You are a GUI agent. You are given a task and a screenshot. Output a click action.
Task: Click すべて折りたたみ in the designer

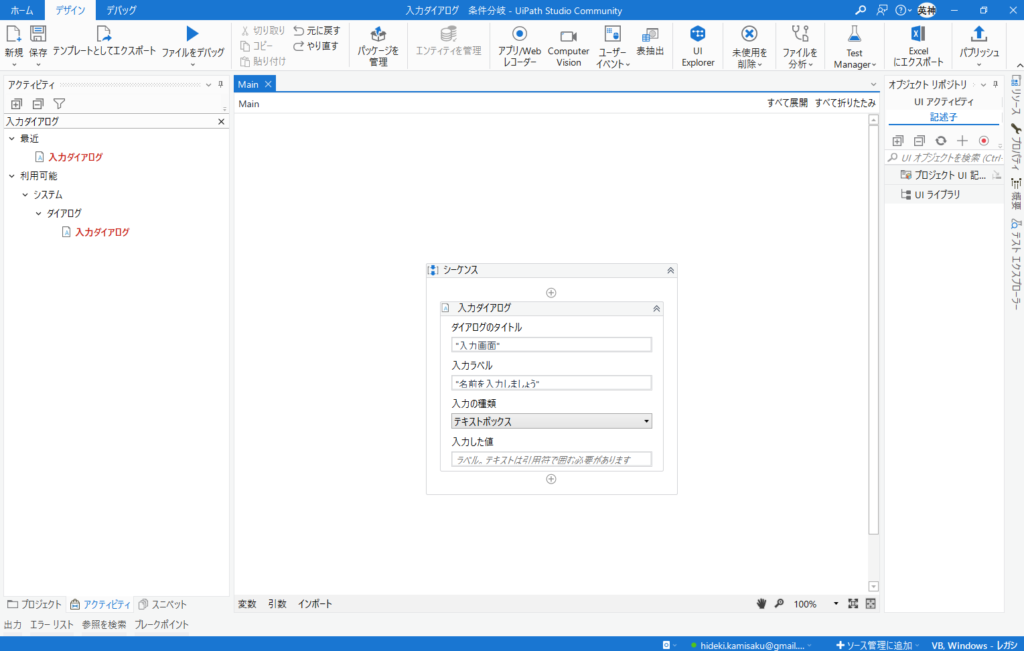pyautogui.click(x=845, y=103)
